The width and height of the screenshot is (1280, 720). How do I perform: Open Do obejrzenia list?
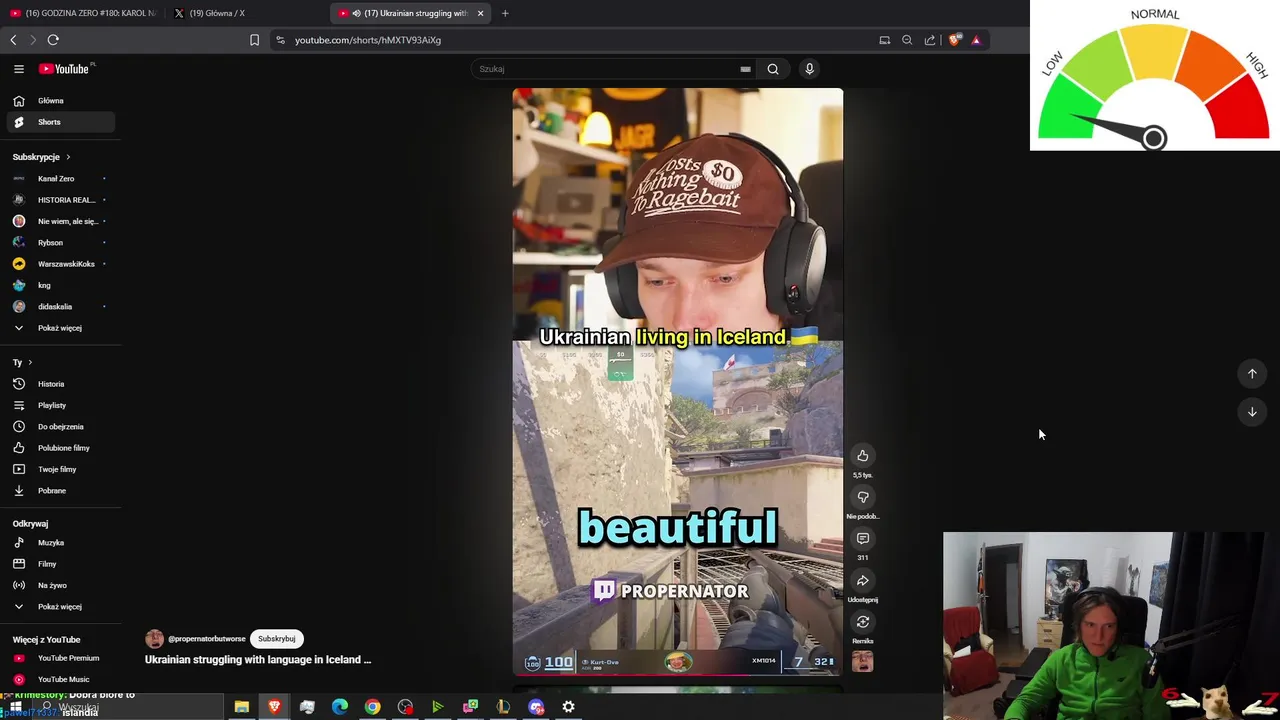pos(60,427)
